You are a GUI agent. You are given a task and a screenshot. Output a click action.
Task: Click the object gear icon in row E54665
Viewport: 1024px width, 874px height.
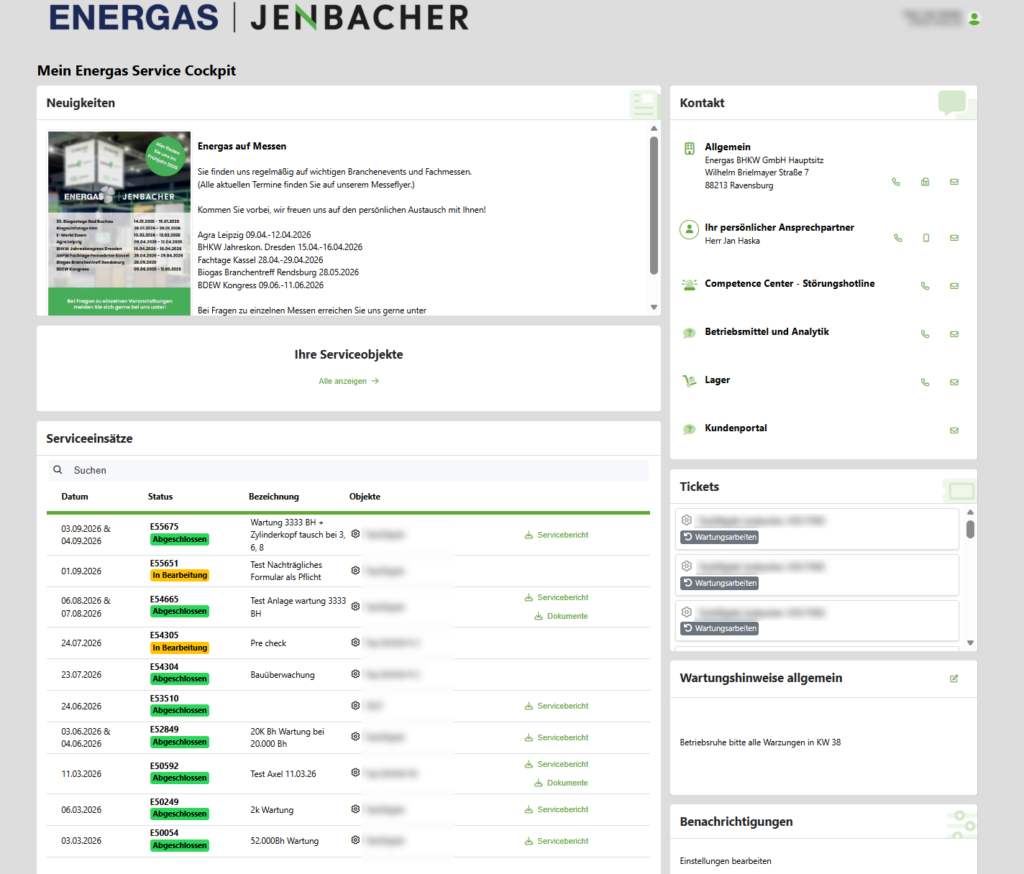(x=355, y=606)
